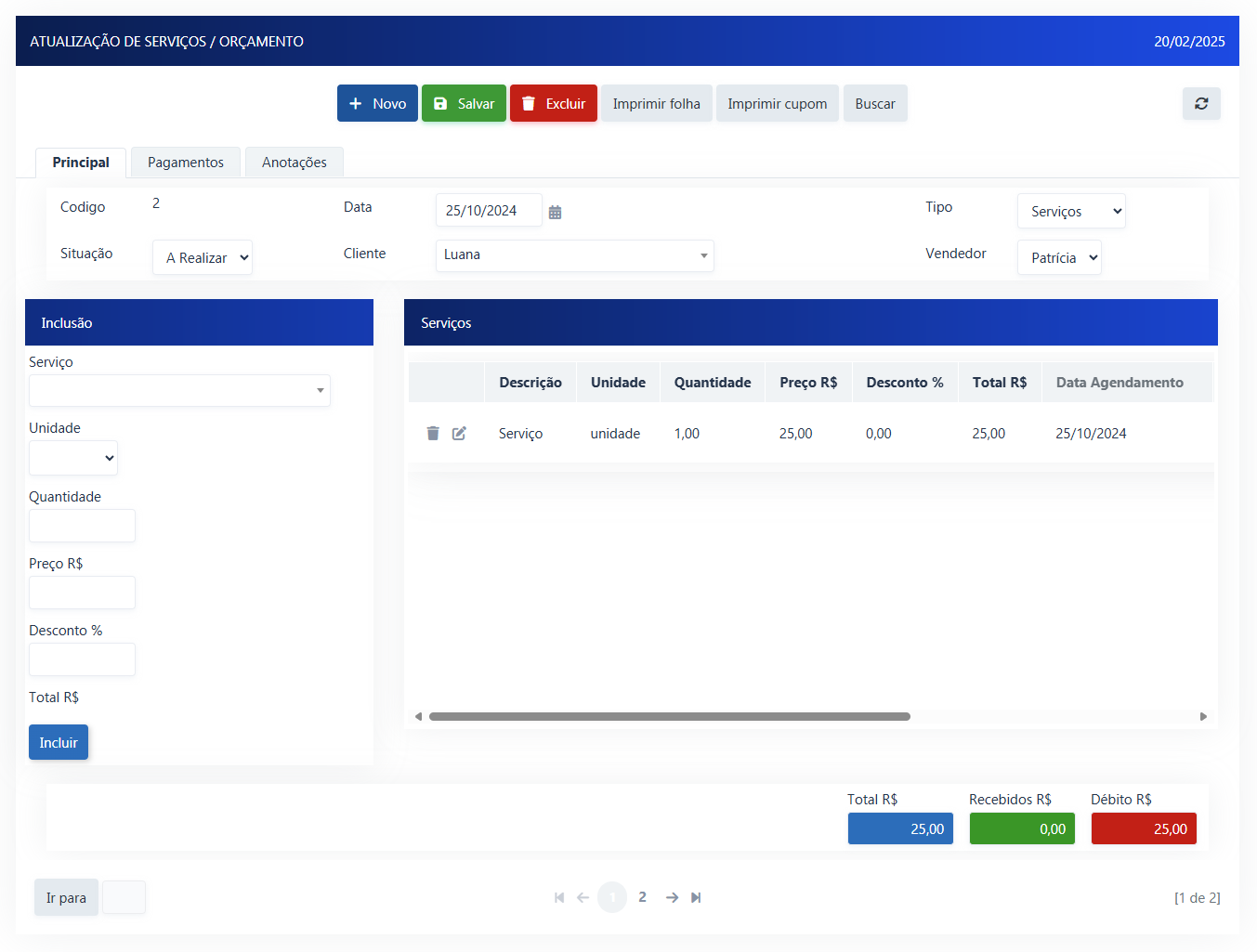Select page 2 in pagination
Image resolution: width=1257 pixels, height=952 pixels.
click(642, 897)
